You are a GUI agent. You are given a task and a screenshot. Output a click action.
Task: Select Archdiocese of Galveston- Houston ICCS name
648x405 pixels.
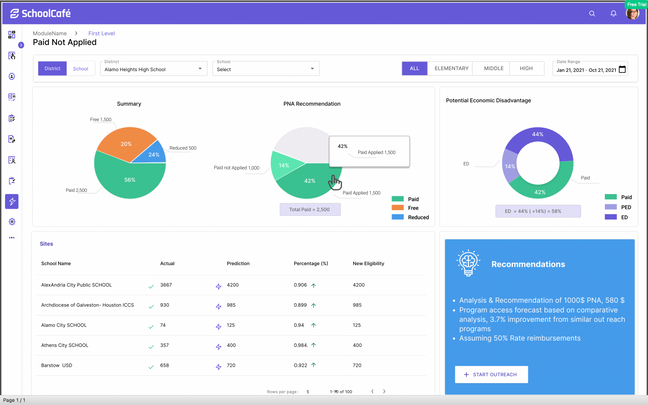pos(87,305)
